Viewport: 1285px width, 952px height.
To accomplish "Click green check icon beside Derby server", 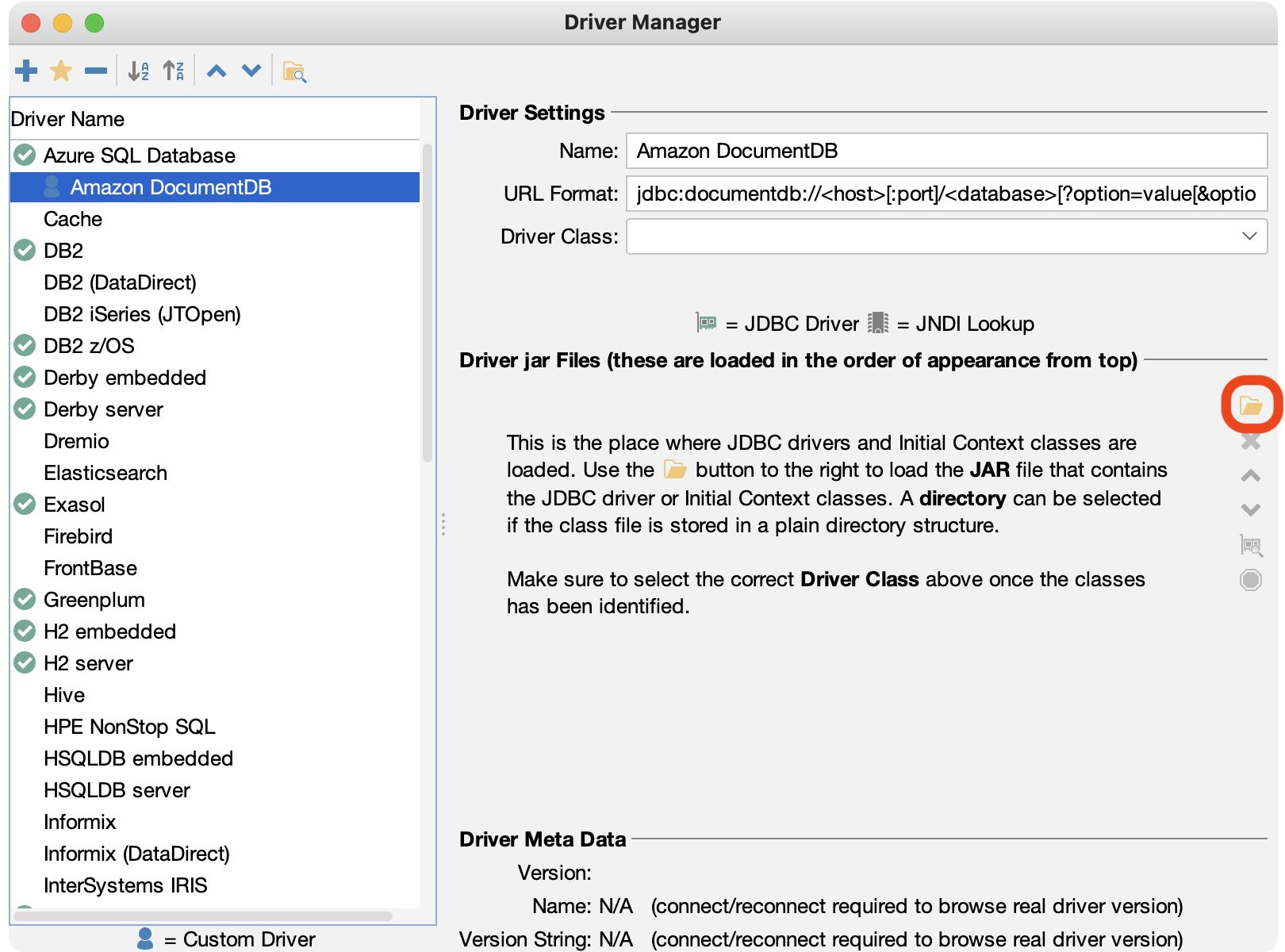I will [25, 409].
